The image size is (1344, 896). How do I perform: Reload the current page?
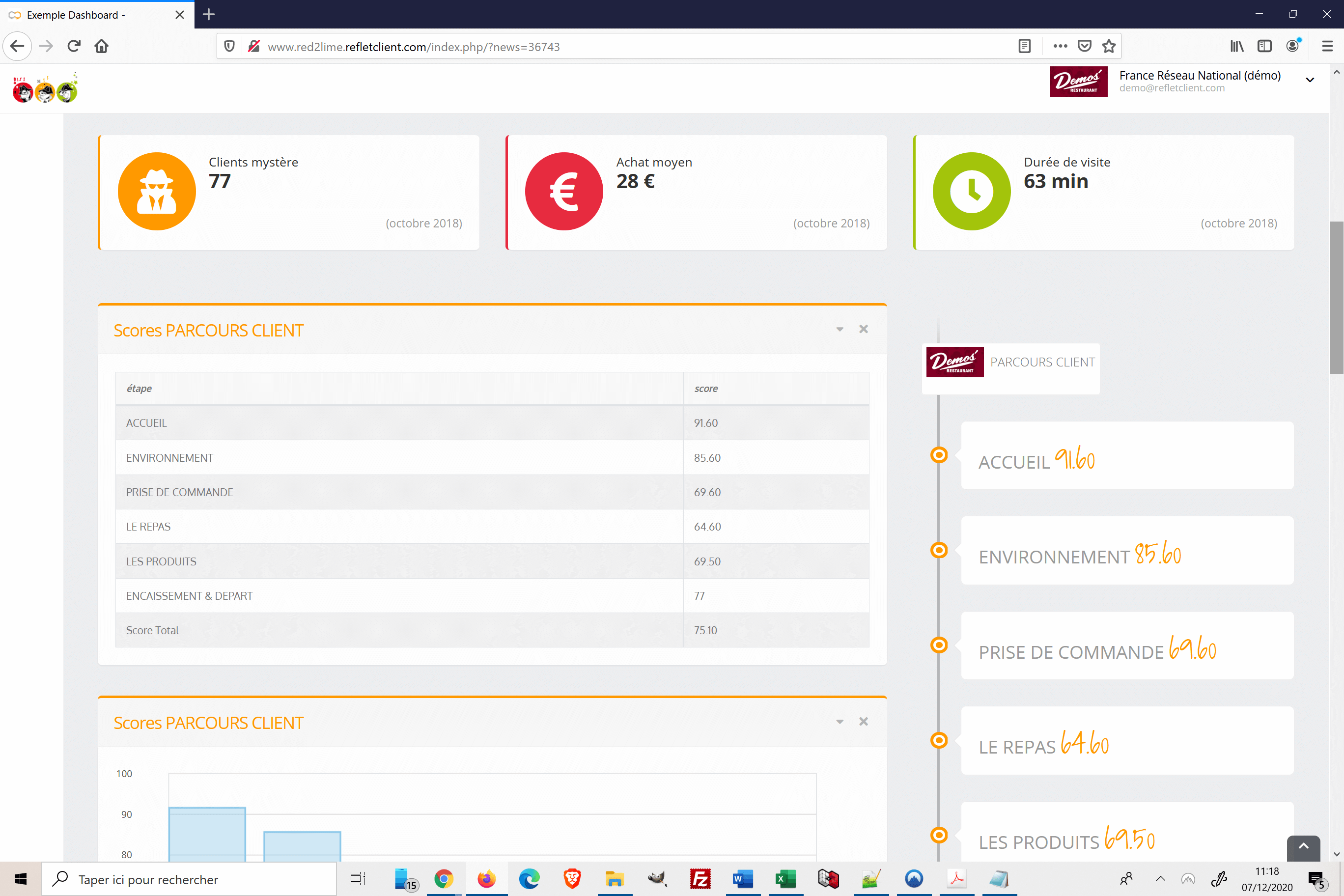coord(74,46)
